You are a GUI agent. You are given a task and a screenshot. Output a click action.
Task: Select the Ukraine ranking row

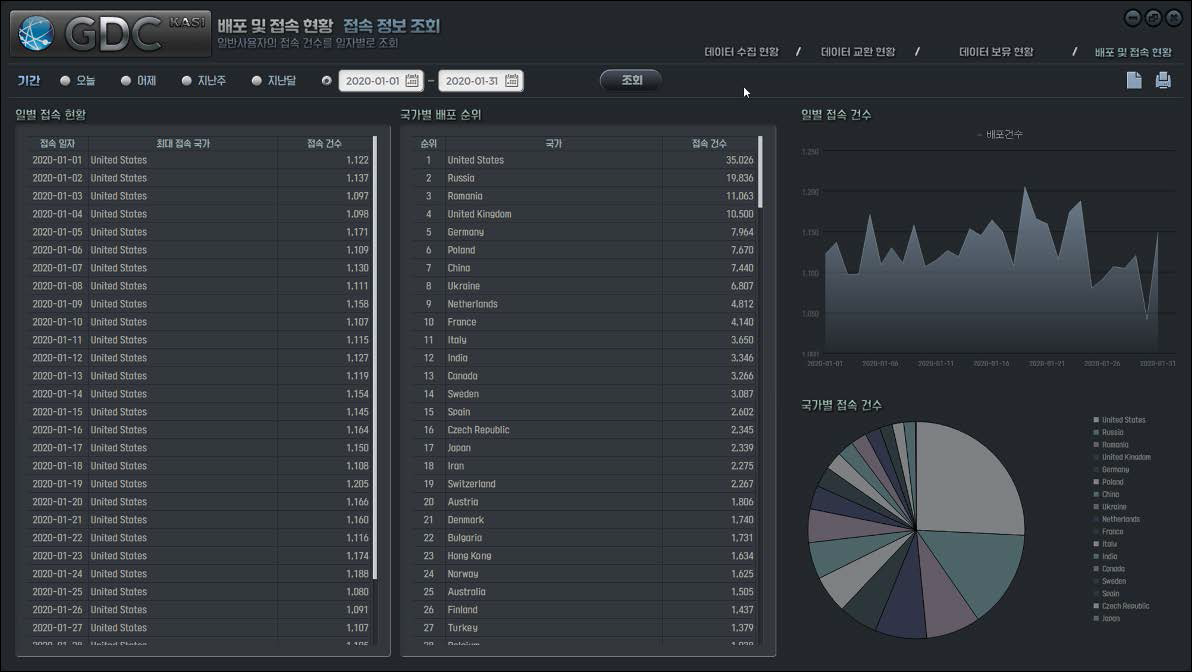pyautogui.click(x=585, y=286)
